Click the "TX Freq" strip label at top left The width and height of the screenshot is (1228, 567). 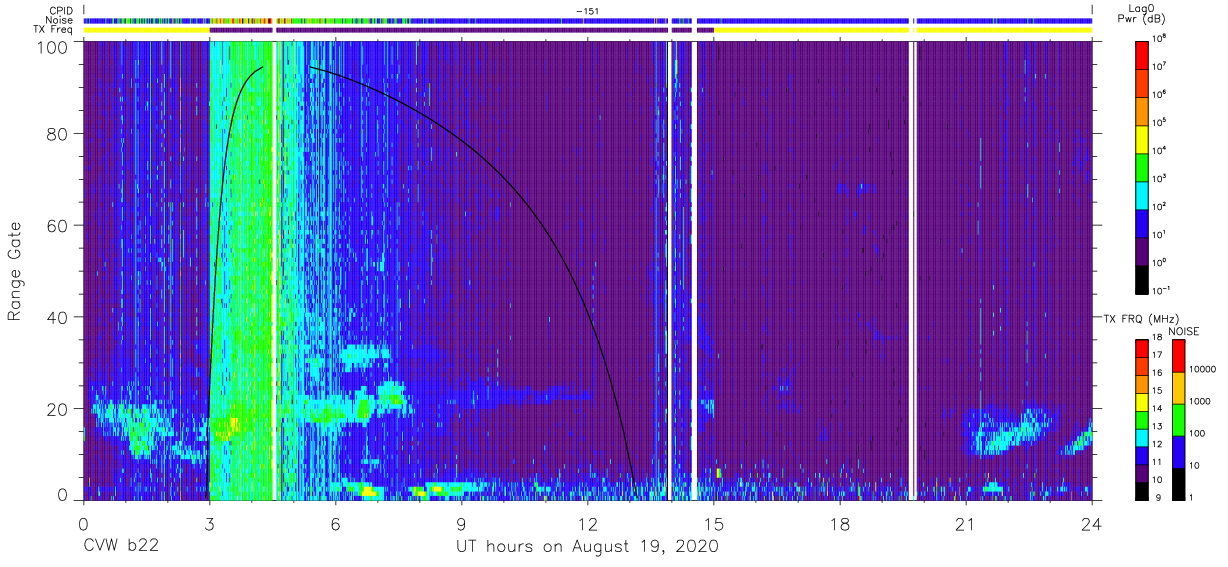(x=54, y=30)
